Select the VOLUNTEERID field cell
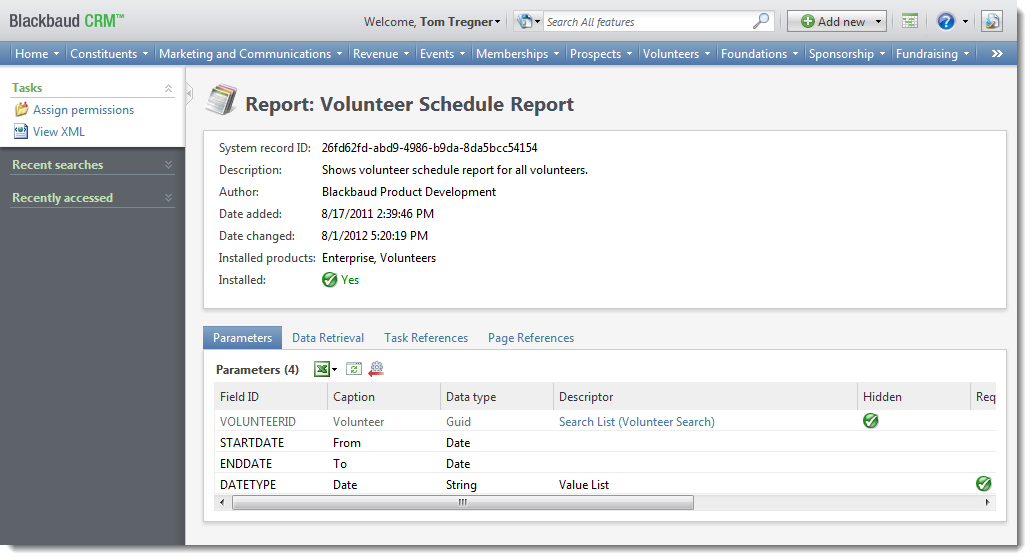 click(258, 422)
